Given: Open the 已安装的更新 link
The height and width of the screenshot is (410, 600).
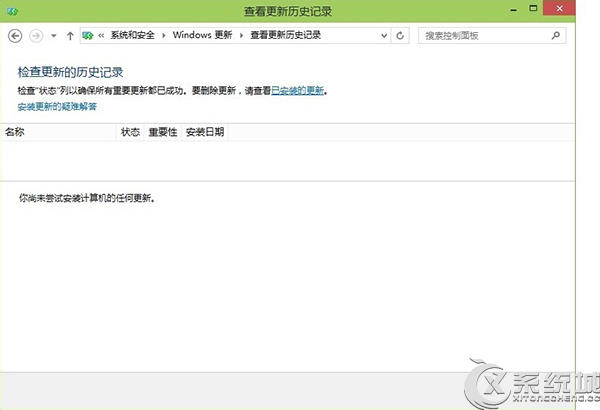Looking at the screenshot, I should (298, 91).
